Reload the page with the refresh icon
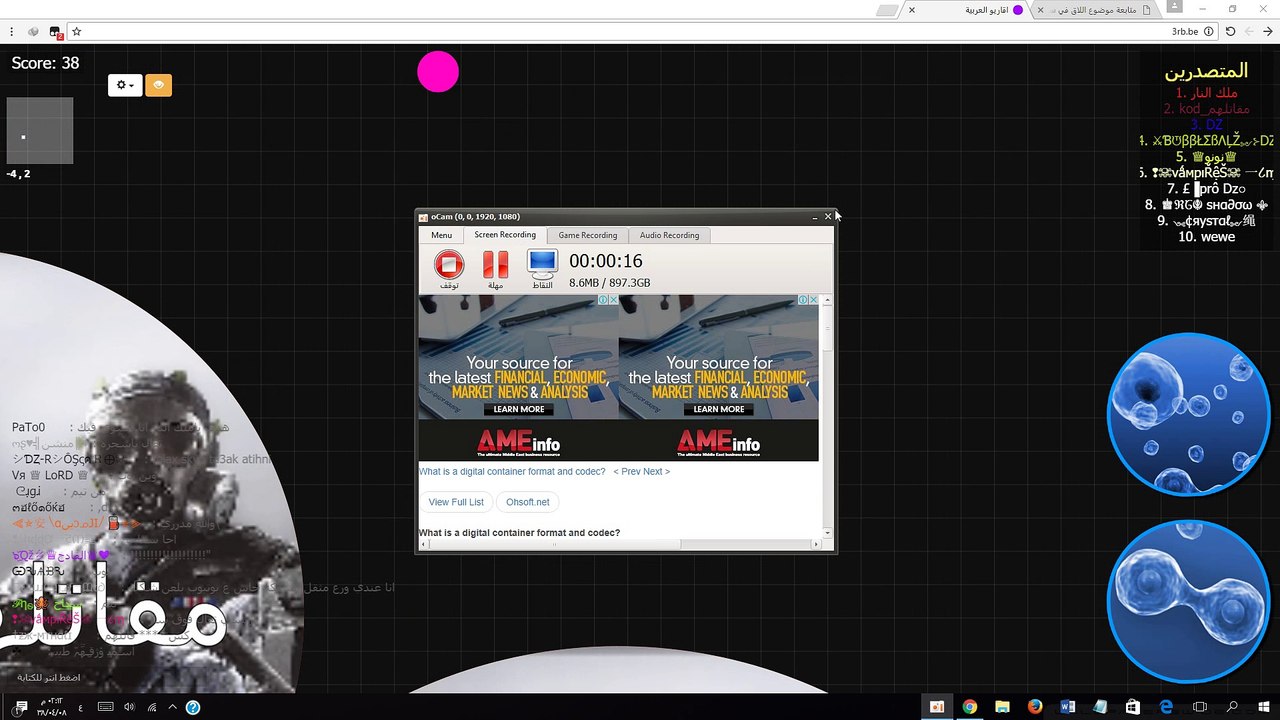Viewport: 1280px width, 720px height. tap(1230, 31)
